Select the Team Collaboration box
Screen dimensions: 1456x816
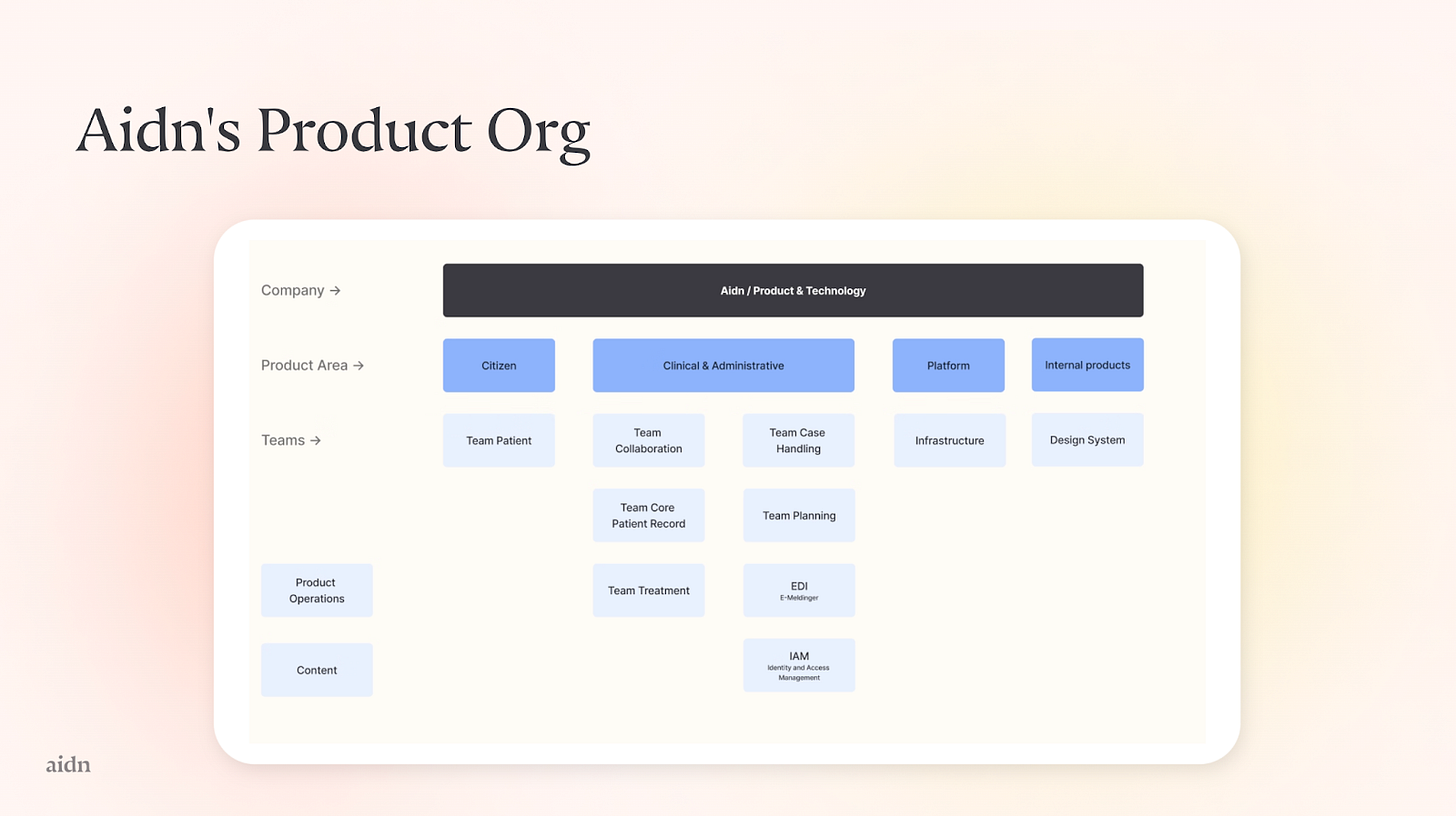coord(649,440)
